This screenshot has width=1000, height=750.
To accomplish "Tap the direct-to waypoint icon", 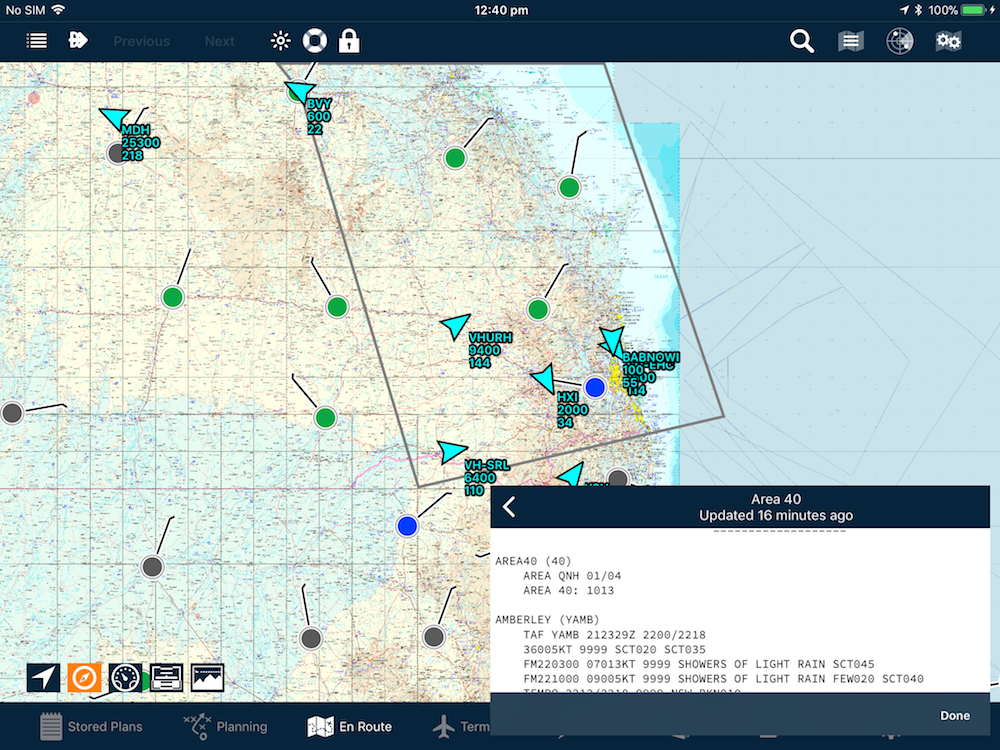I will (x=77, y=40).
